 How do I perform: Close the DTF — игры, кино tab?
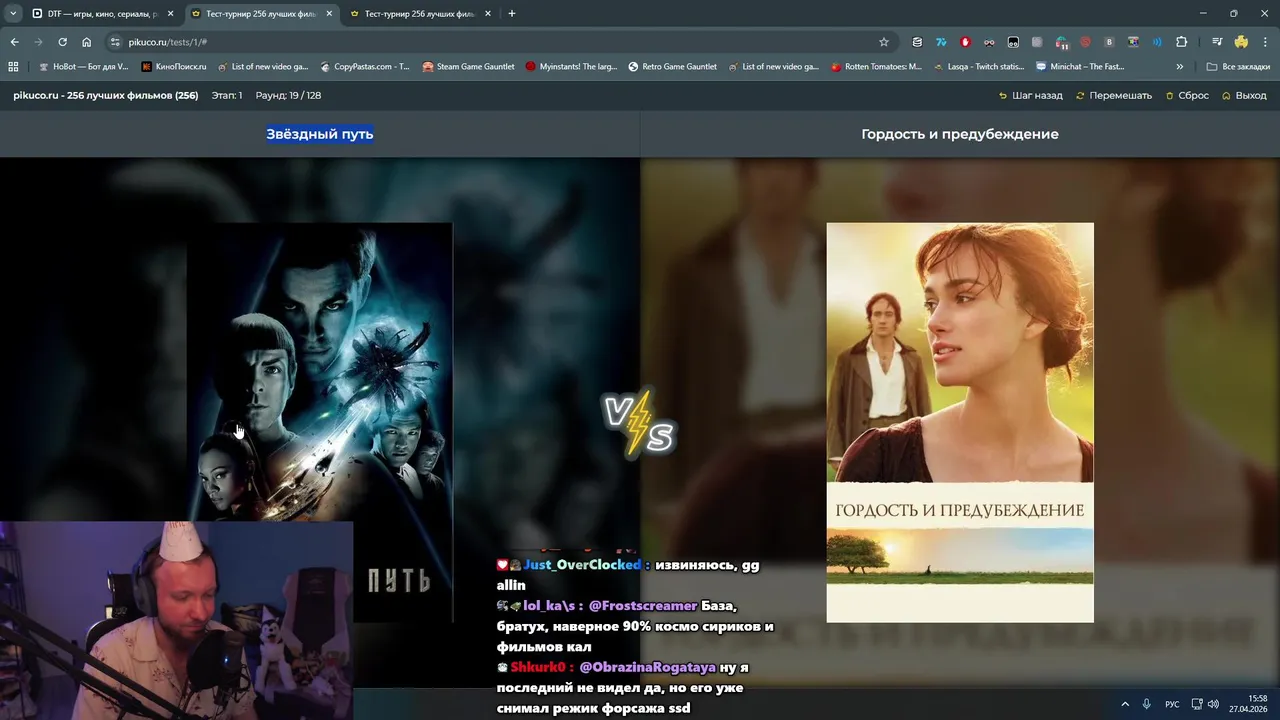click(x=170, y=14)
